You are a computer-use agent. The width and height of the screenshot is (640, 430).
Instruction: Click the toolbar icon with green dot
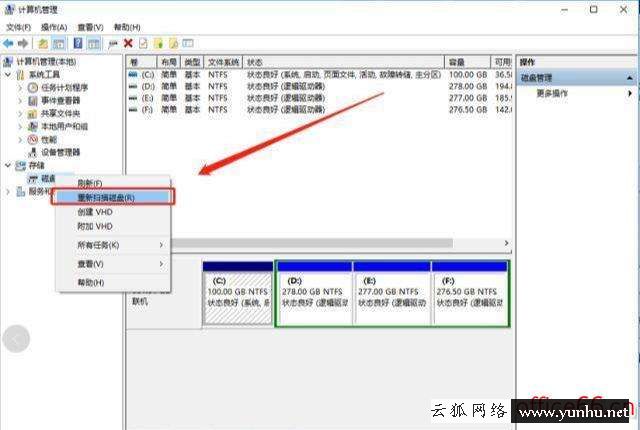(158, 43)
